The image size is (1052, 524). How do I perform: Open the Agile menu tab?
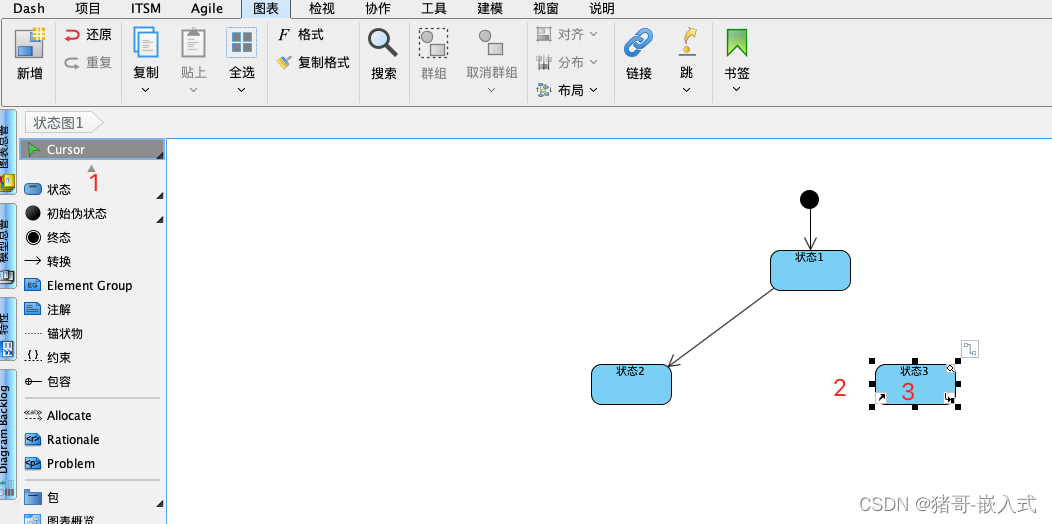coord(207,9)
